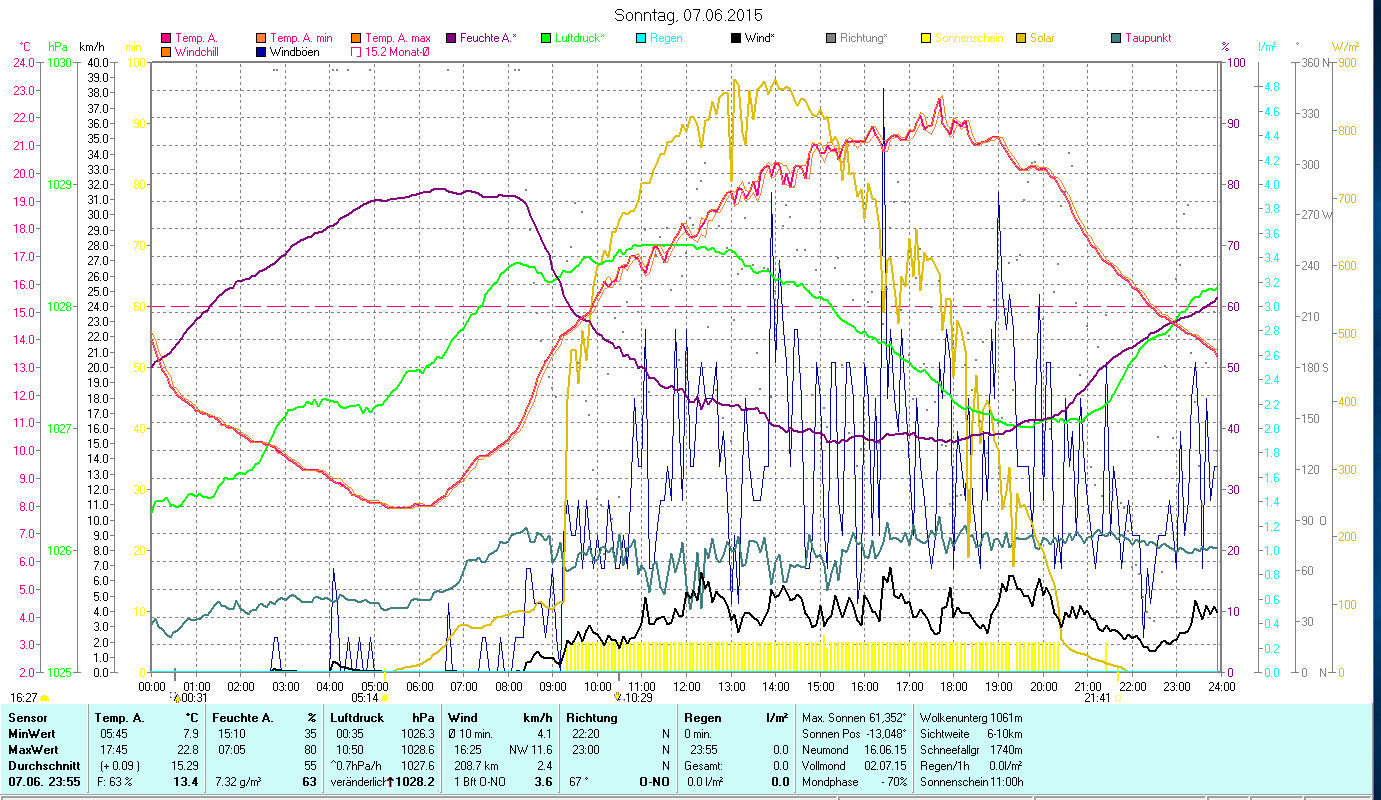Click the gray Richtung legend swatch

pyautogui.click(x=830, y=38)
